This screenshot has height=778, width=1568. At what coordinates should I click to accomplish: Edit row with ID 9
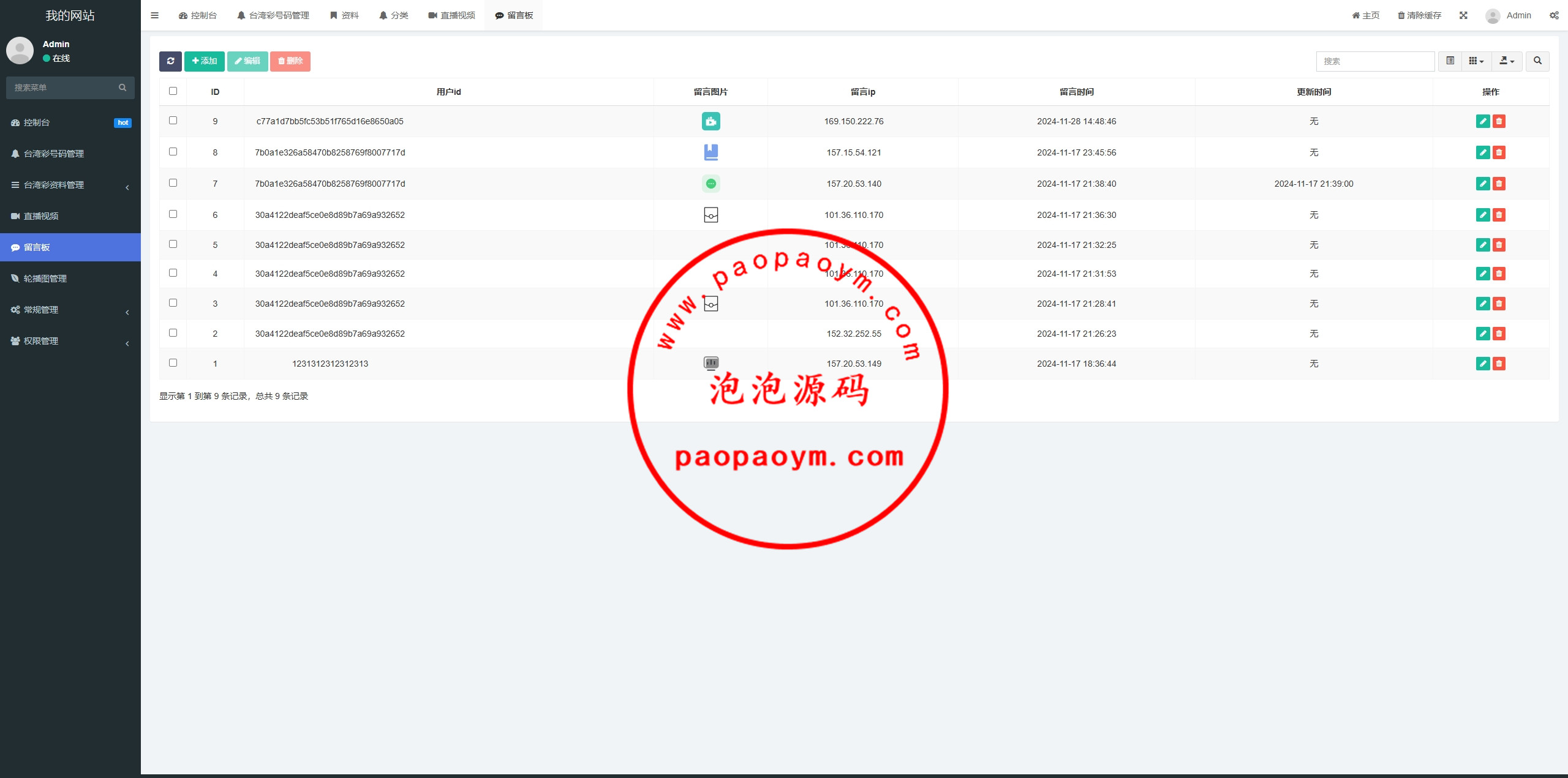1483,121
